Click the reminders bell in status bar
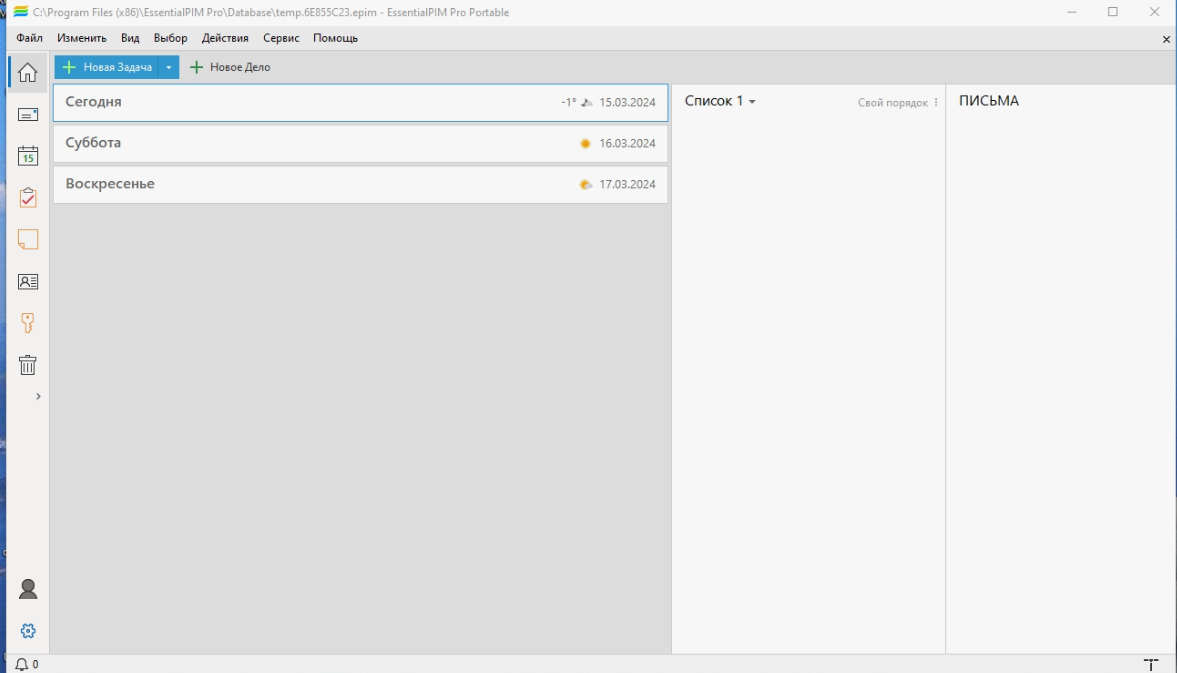This screenshot has width=1177, height=673. tap(23, 664)
